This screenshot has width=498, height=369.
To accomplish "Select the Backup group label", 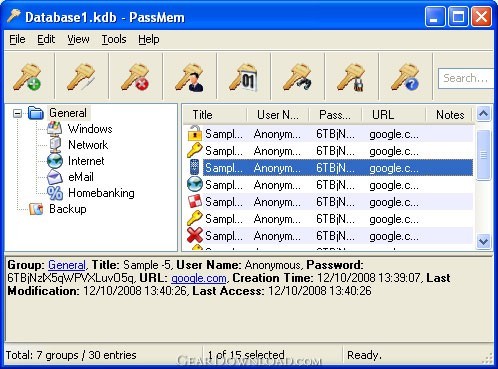I will coord(68,209).
